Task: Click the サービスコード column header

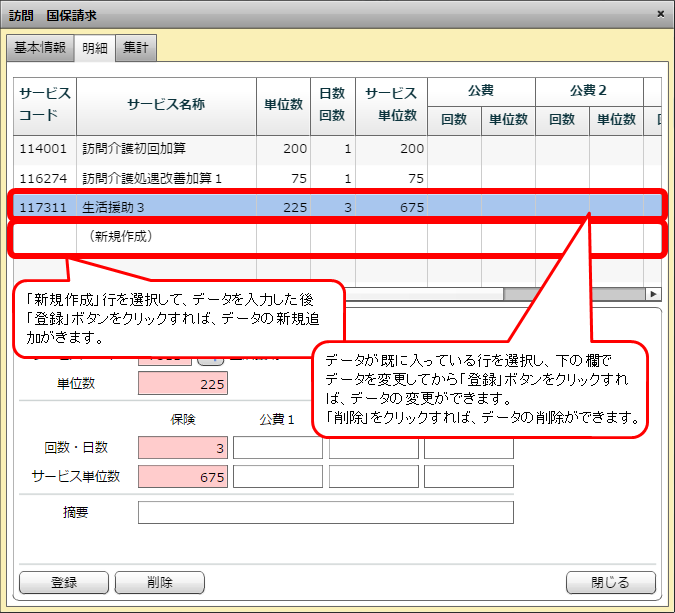Action: click(44, 104)
